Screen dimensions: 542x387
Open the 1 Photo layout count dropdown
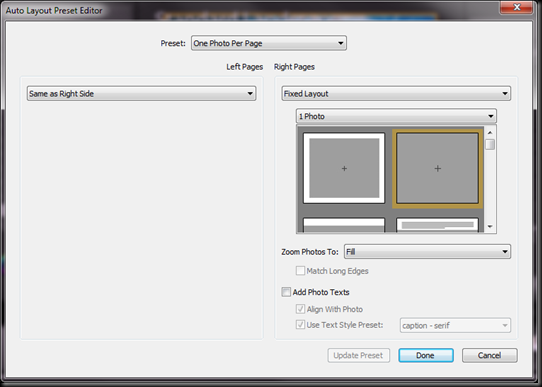pos(396,116)
